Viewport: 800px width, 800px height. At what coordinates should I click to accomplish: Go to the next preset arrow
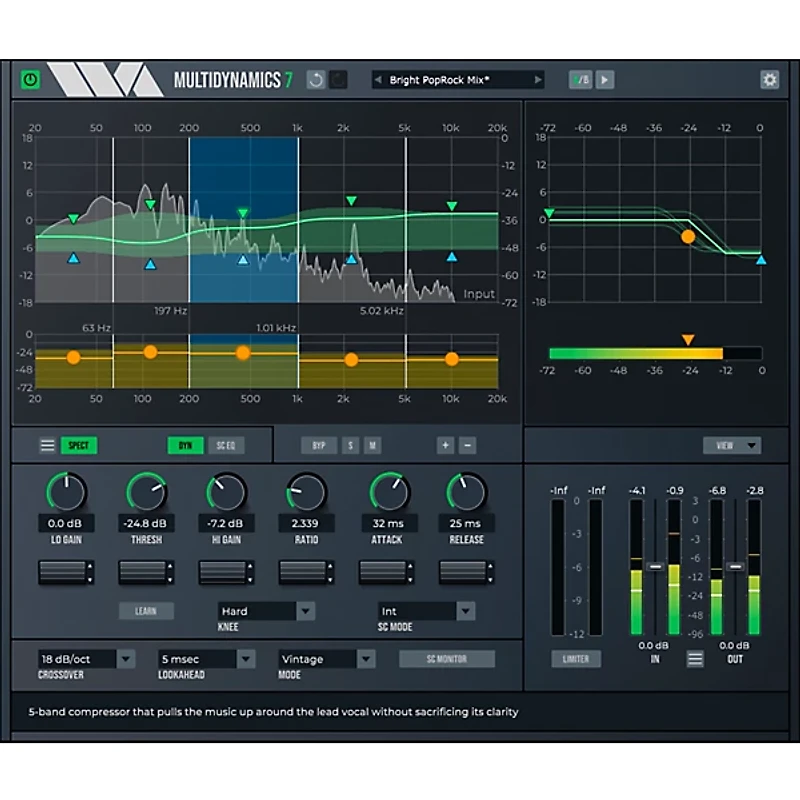(x=538, y=80)
